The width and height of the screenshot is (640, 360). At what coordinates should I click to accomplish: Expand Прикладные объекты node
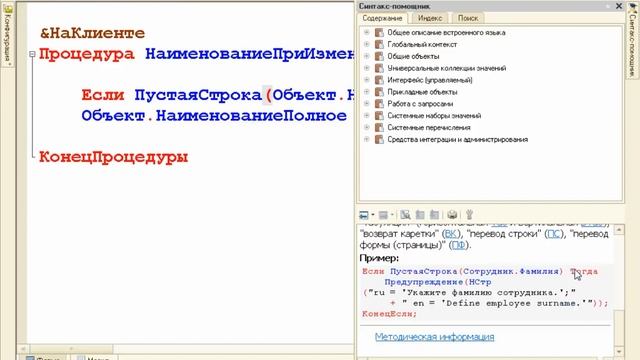point(367,91)
